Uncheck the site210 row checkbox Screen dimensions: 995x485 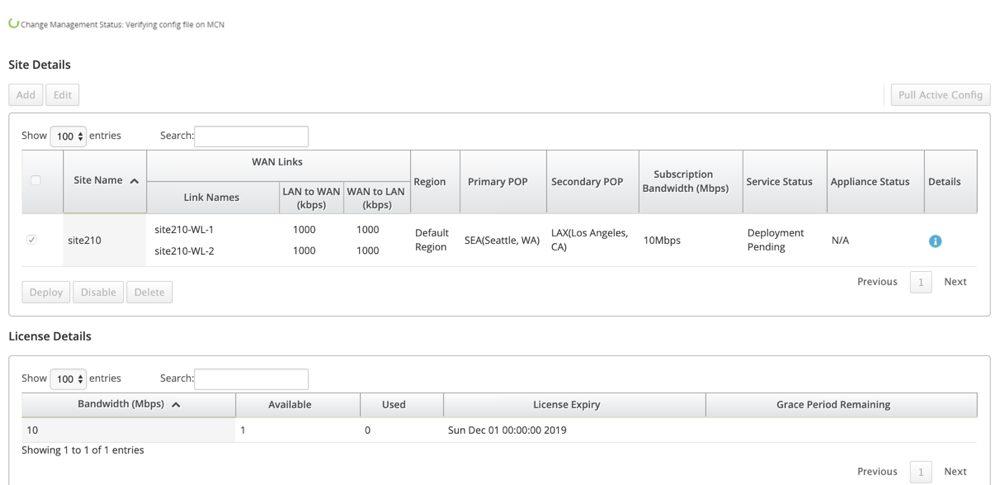[32, 240]
